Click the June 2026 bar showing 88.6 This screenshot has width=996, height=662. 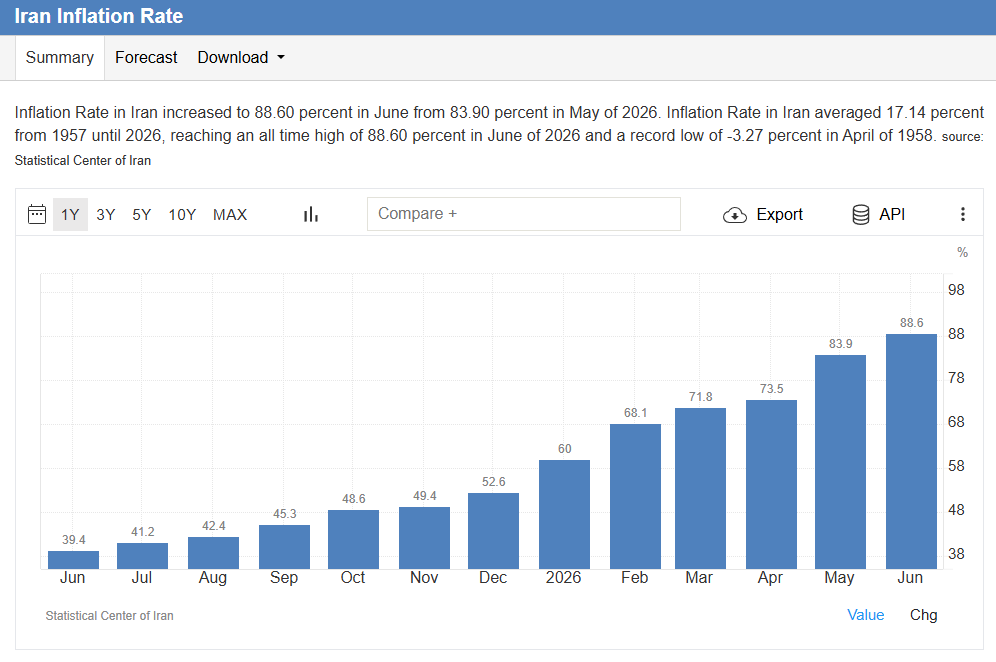[911, 451]
